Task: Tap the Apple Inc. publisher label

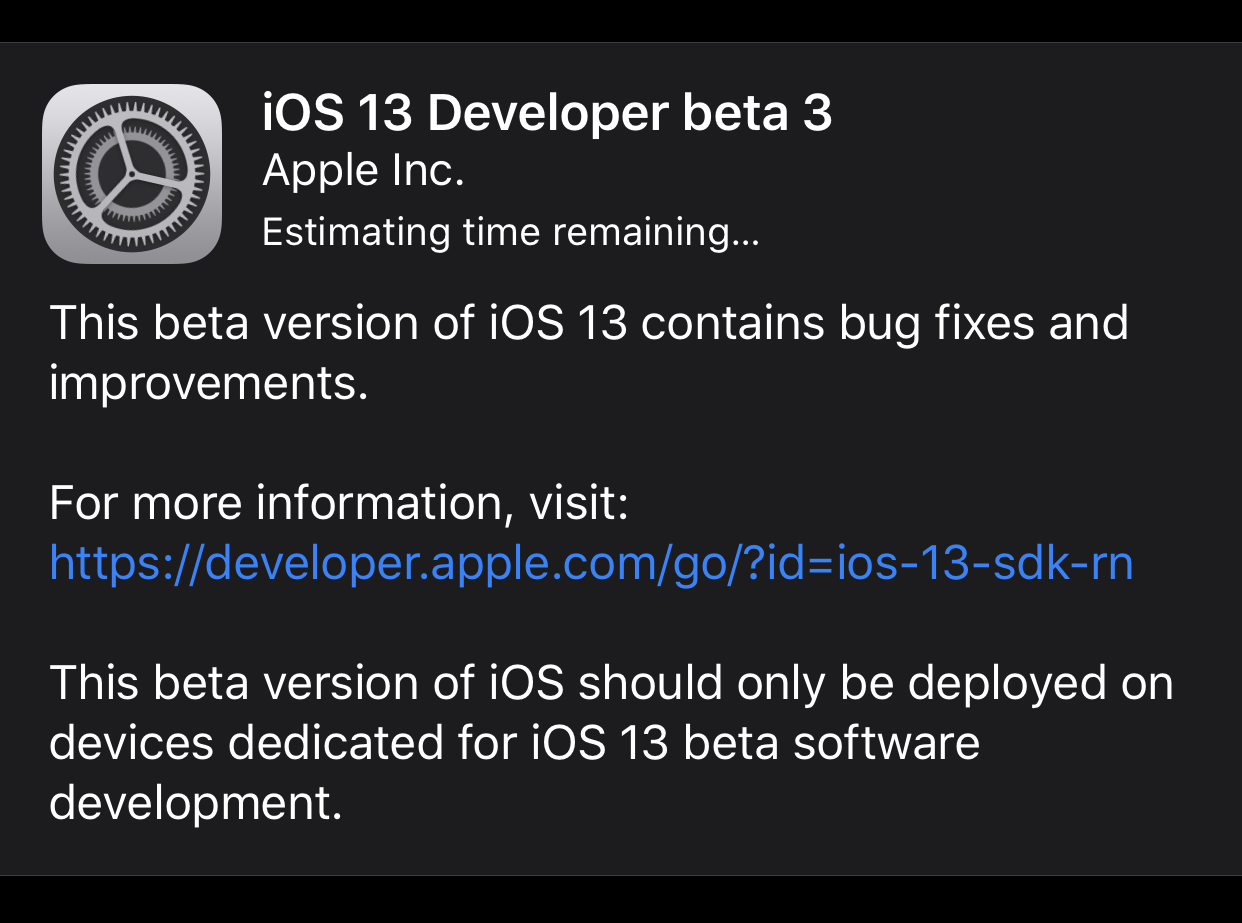Action: (x=363, y=172)
